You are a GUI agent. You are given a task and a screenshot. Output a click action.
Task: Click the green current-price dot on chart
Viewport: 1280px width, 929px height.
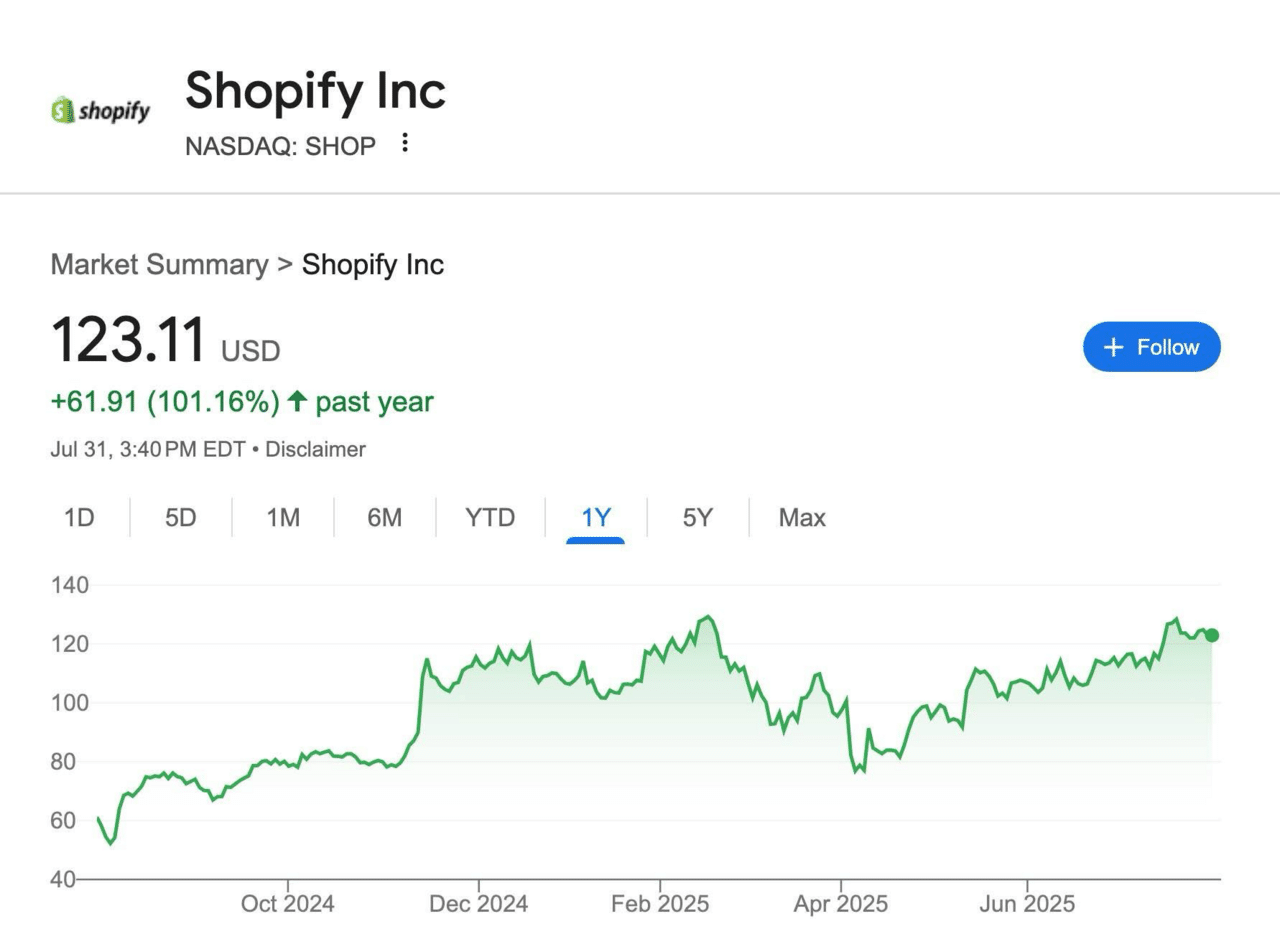tap(1212, 635)
